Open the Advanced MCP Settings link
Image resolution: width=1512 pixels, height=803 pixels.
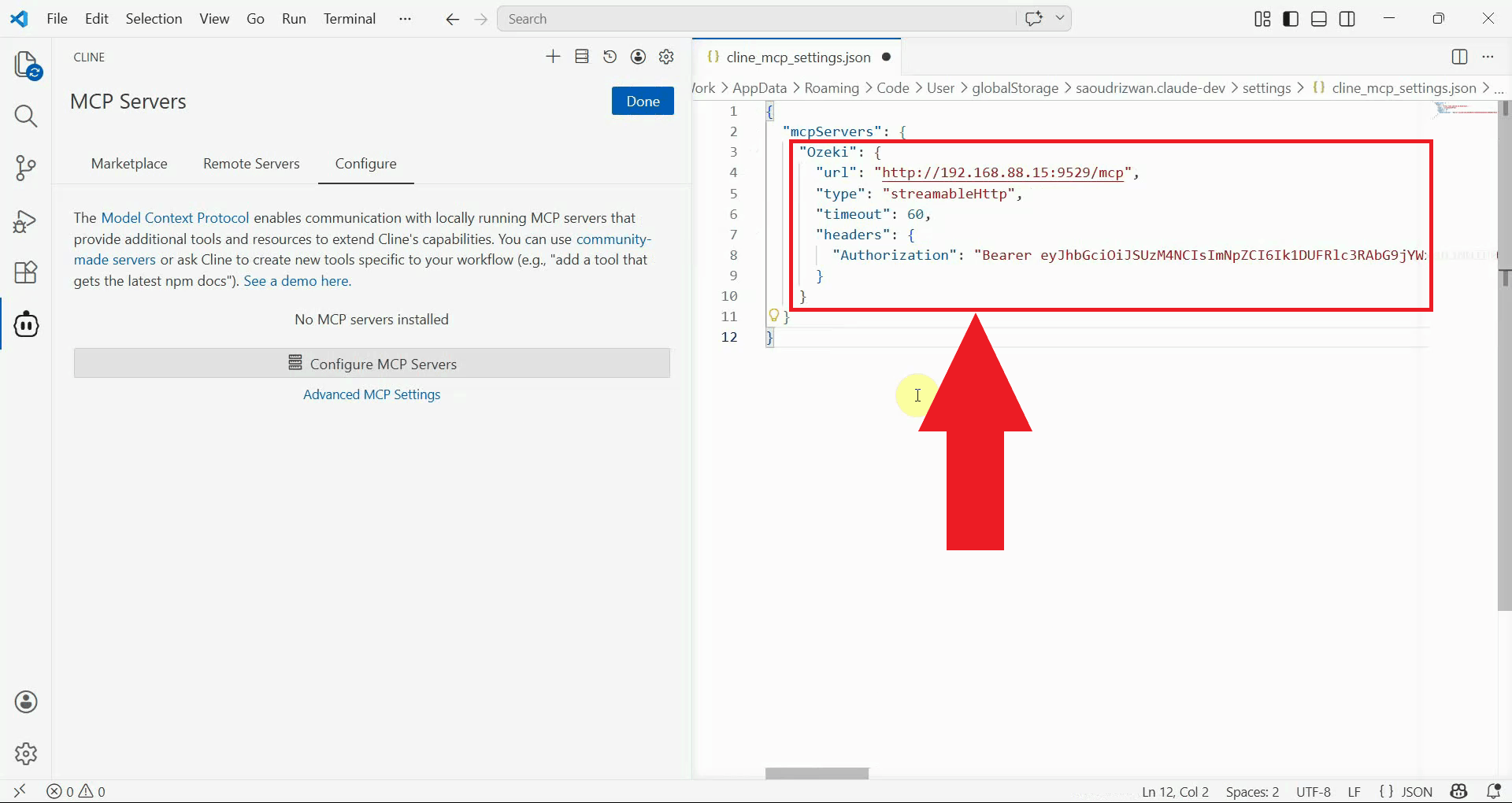pos(372,394)
